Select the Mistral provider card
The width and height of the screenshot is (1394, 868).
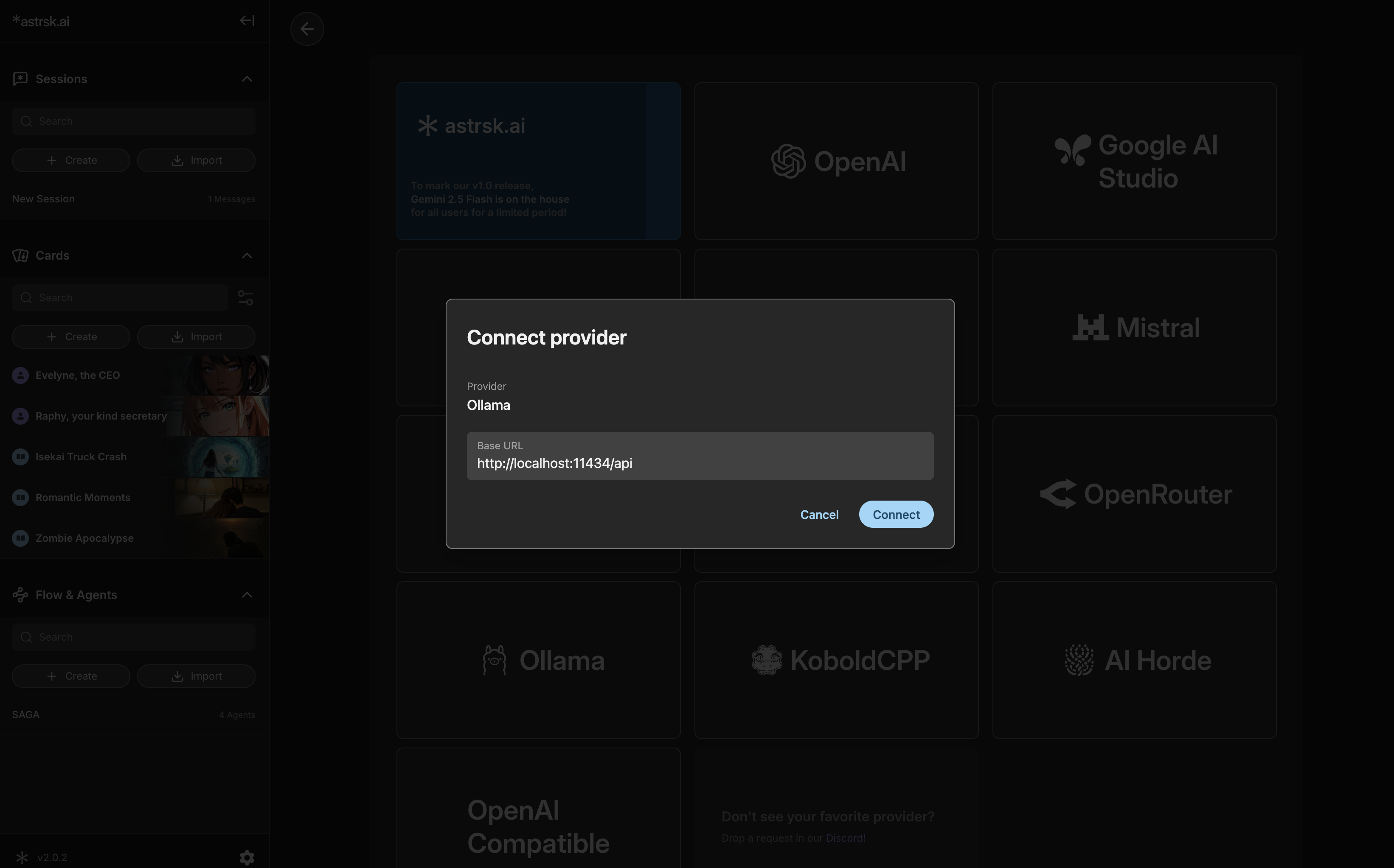(1134, 327)
